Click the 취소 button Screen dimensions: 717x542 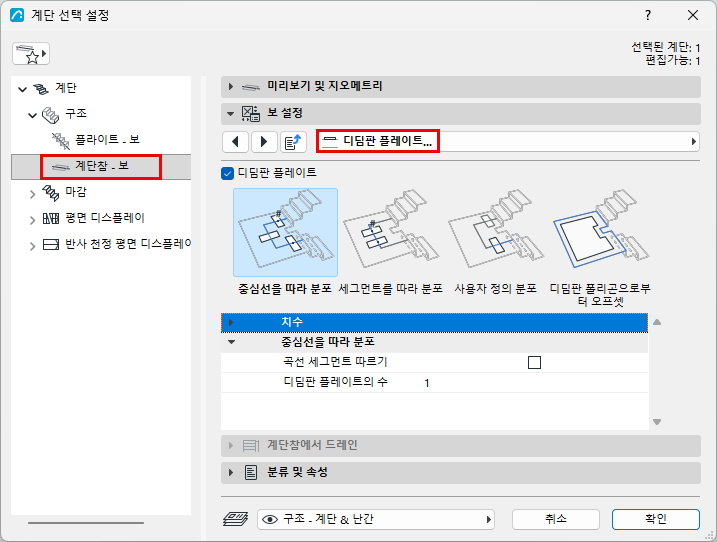pos(556,519)
